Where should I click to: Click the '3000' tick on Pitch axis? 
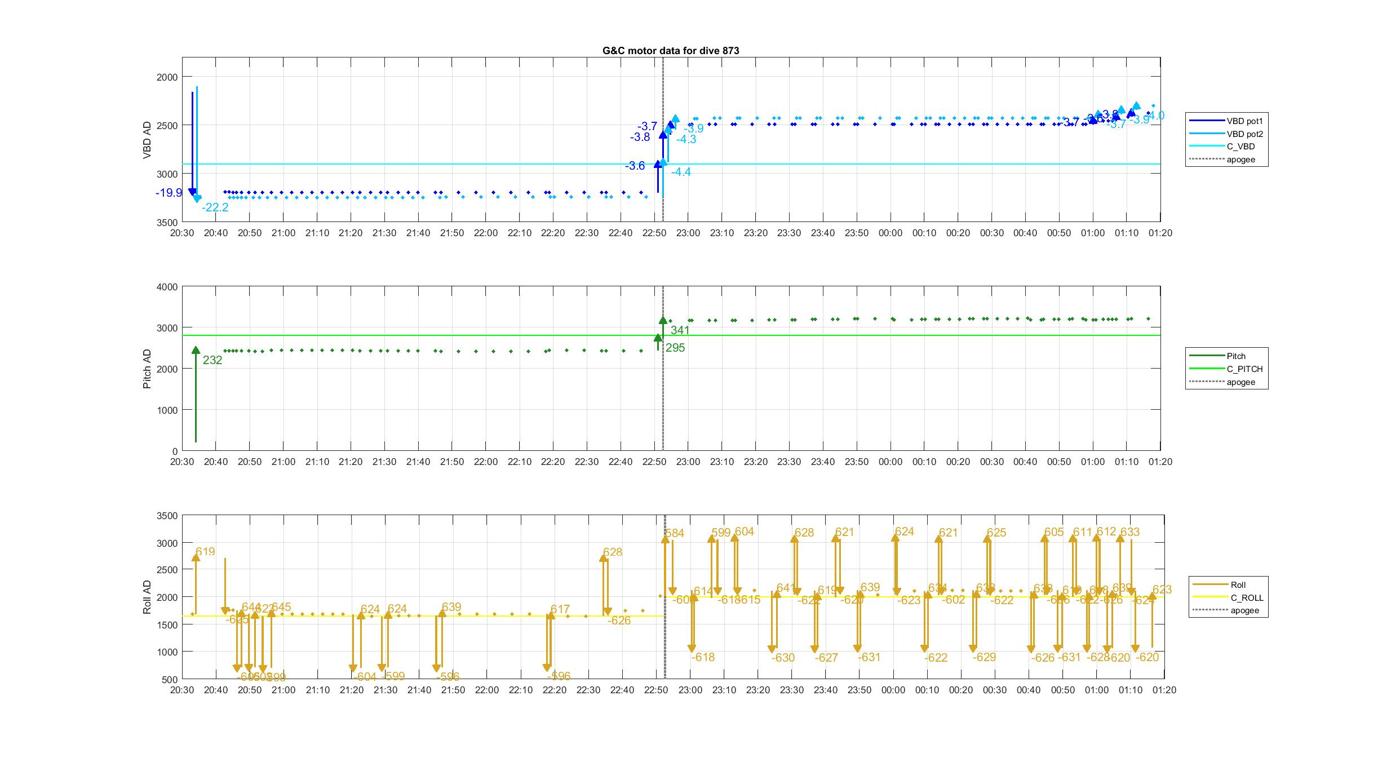tap(166, 329)
